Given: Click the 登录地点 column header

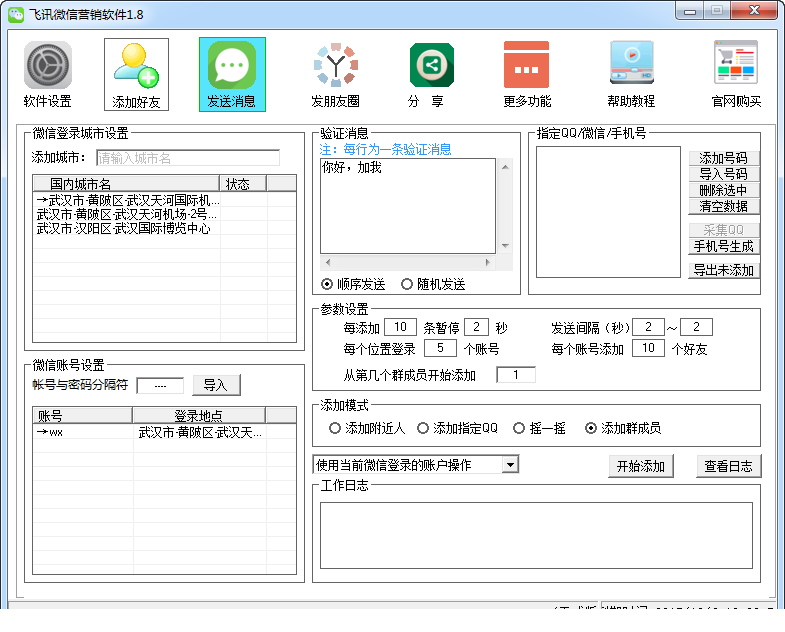Looking at the screenshot, I should pyautogui.click(x=199, y=416).
